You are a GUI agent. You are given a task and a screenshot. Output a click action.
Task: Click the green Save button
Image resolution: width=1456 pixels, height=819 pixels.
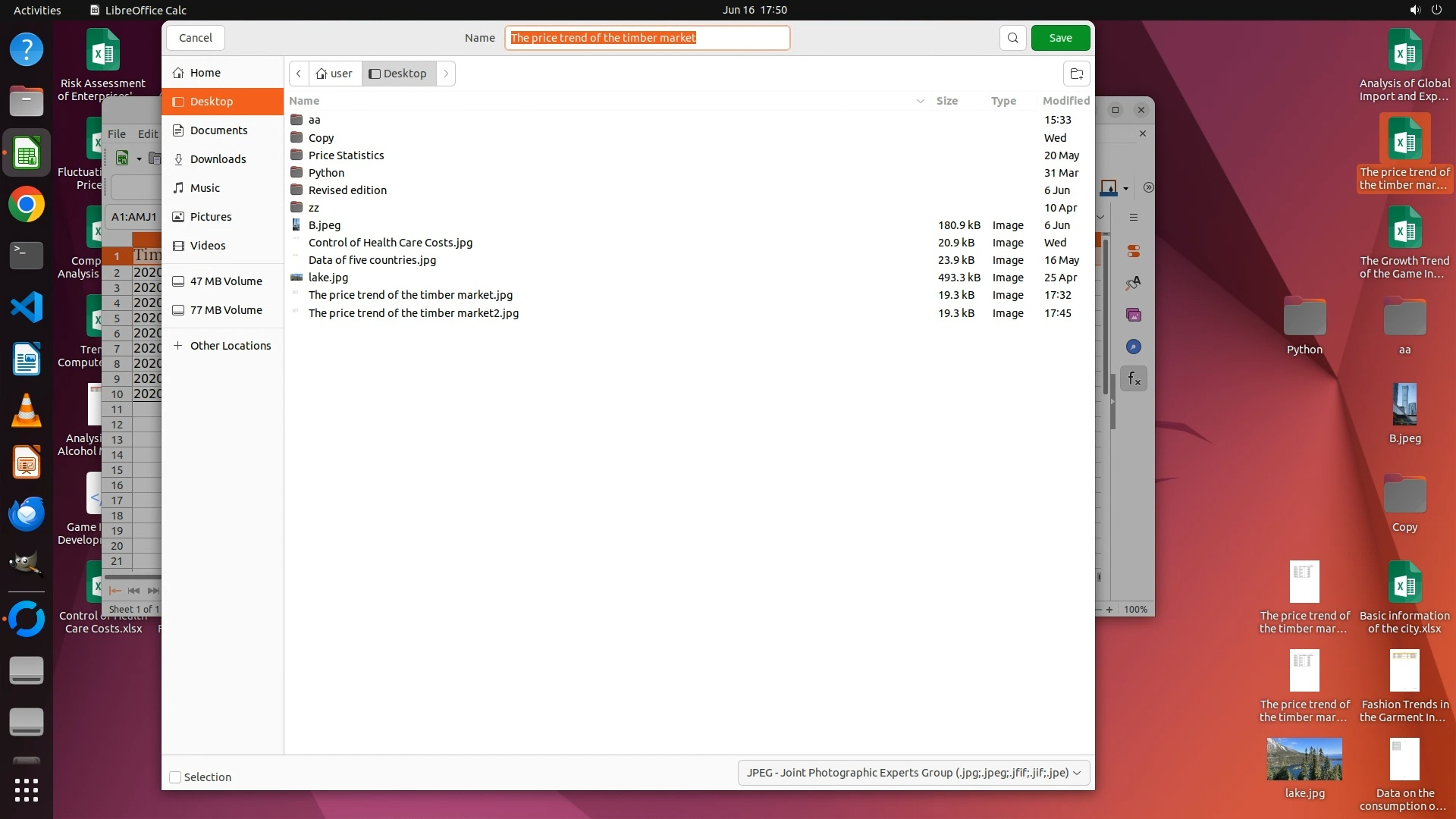pos(1060,38)
